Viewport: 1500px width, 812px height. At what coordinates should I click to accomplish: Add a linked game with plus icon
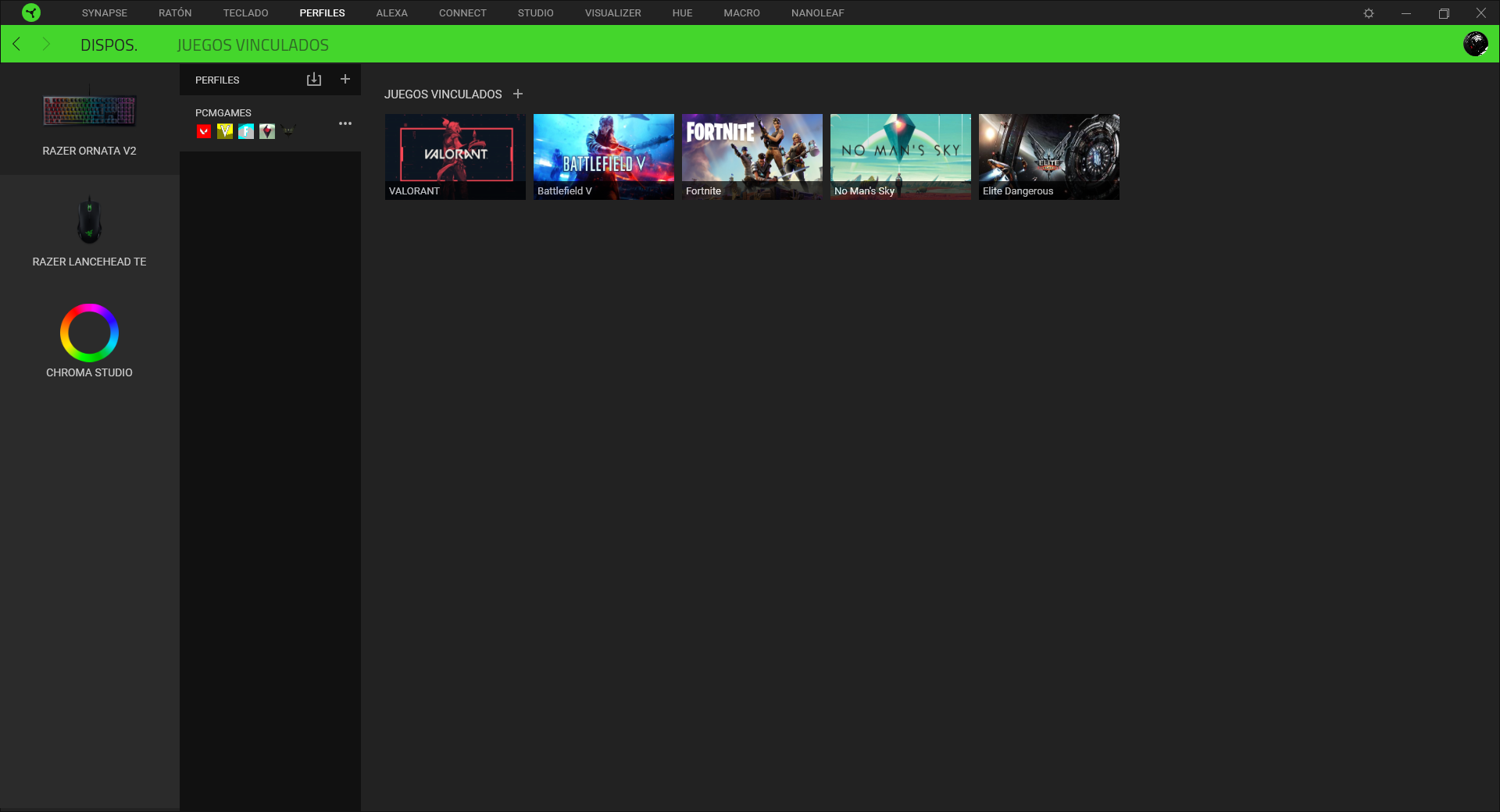coord(518,94)
